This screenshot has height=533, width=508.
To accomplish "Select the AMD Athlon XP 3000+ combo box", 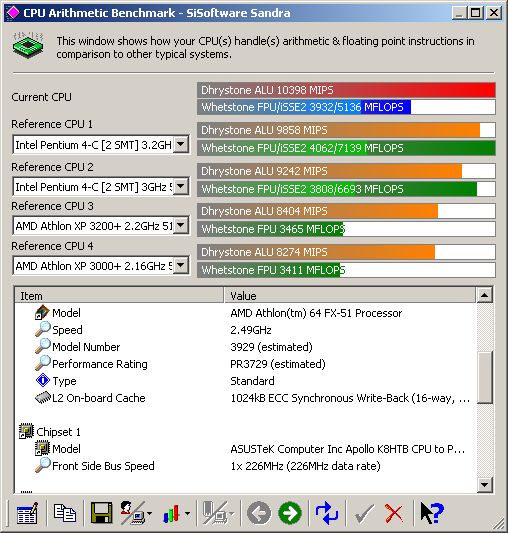I will coord(101,265).
